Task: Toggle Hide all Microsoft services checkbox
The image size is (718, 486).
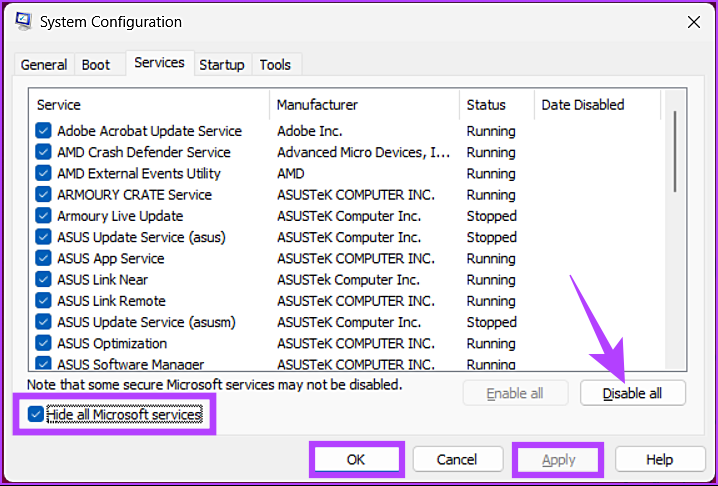Action: coord(35,415)
